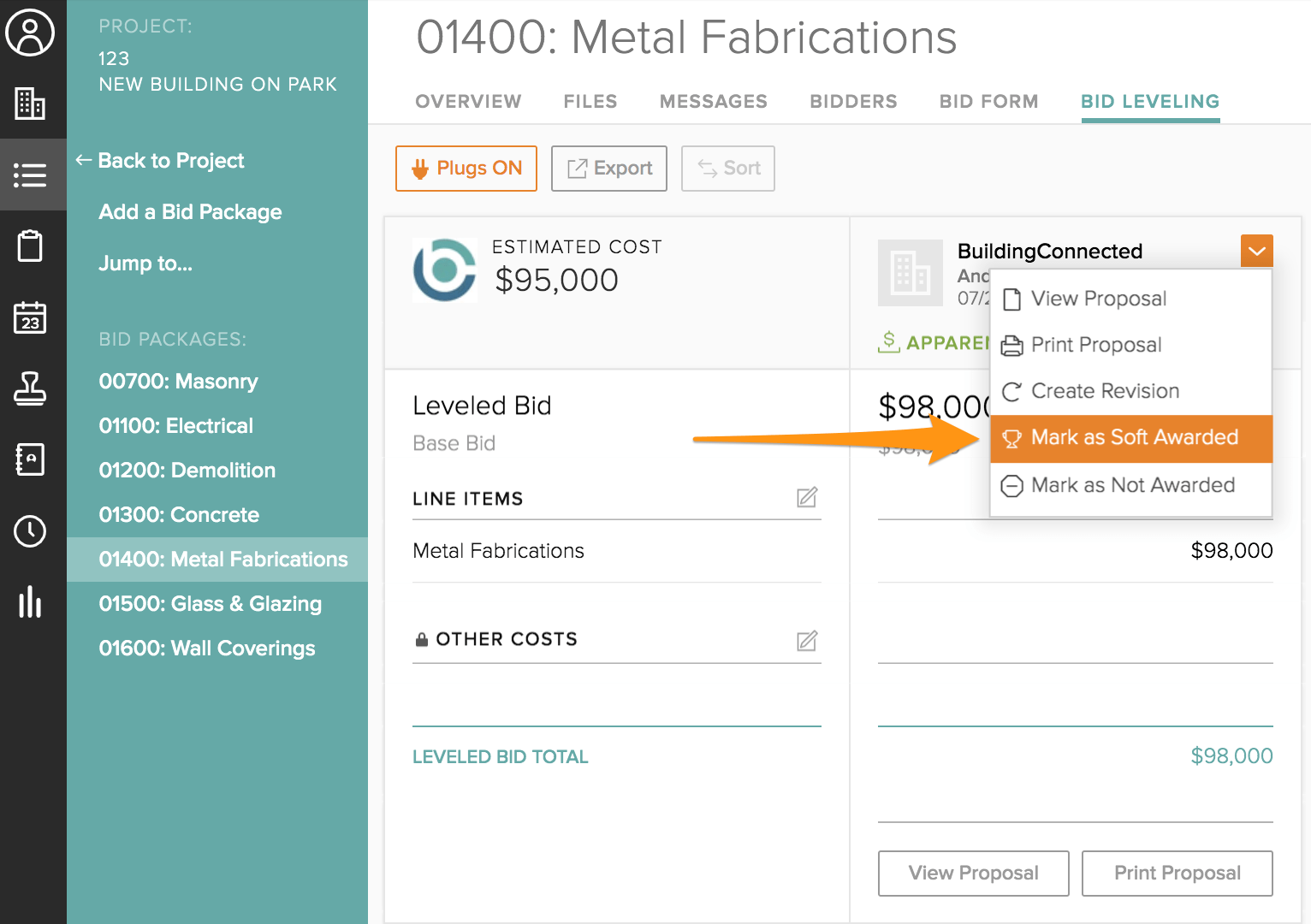Viewport: 1311px width, 924px height.
Task: Edit Other Costs using the pencil icon
Action: pos(805,641)
